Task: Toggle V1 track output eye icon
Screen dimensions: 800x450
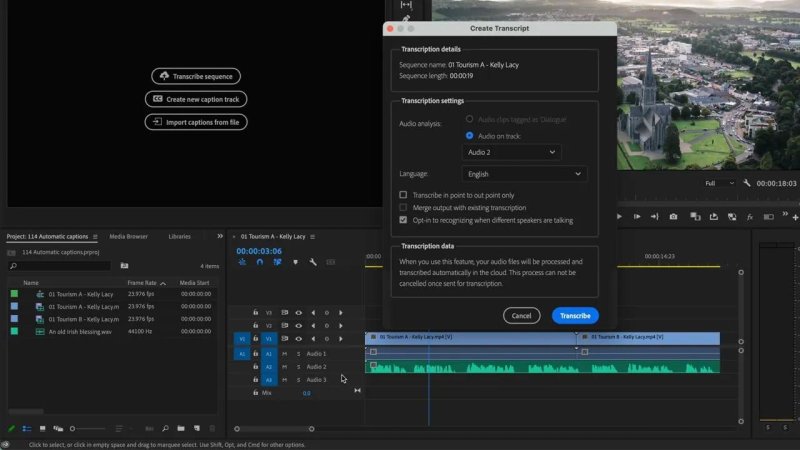Action: (x=298, y=339)
